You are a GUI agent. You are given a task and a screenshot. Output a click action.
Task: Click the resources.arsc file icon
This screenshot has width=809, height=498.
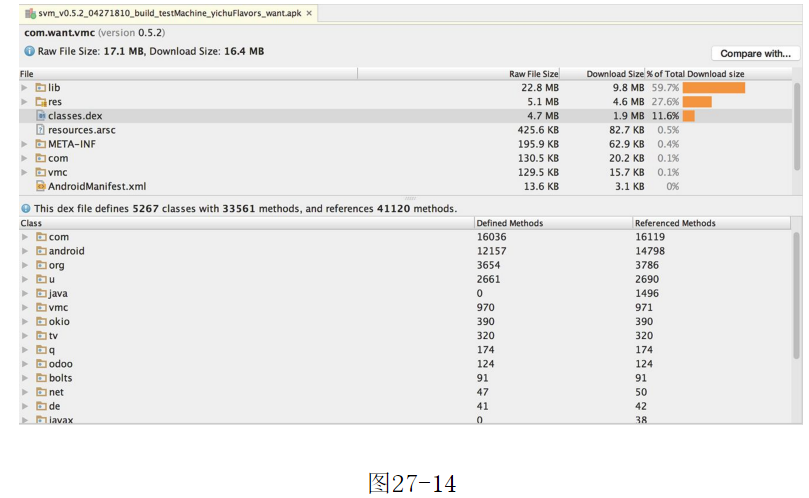[x=41, y=130]
